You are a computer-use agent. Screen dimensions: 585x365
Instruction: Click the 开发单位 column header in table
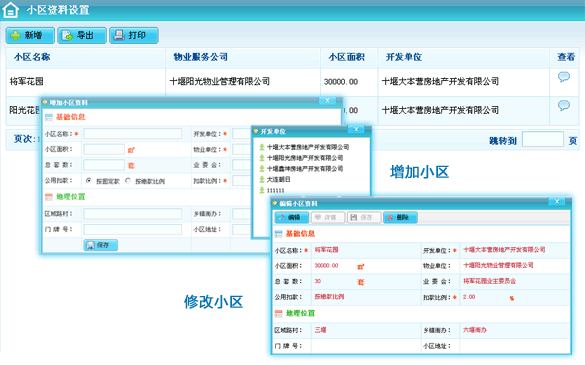(x=404, y=57)
